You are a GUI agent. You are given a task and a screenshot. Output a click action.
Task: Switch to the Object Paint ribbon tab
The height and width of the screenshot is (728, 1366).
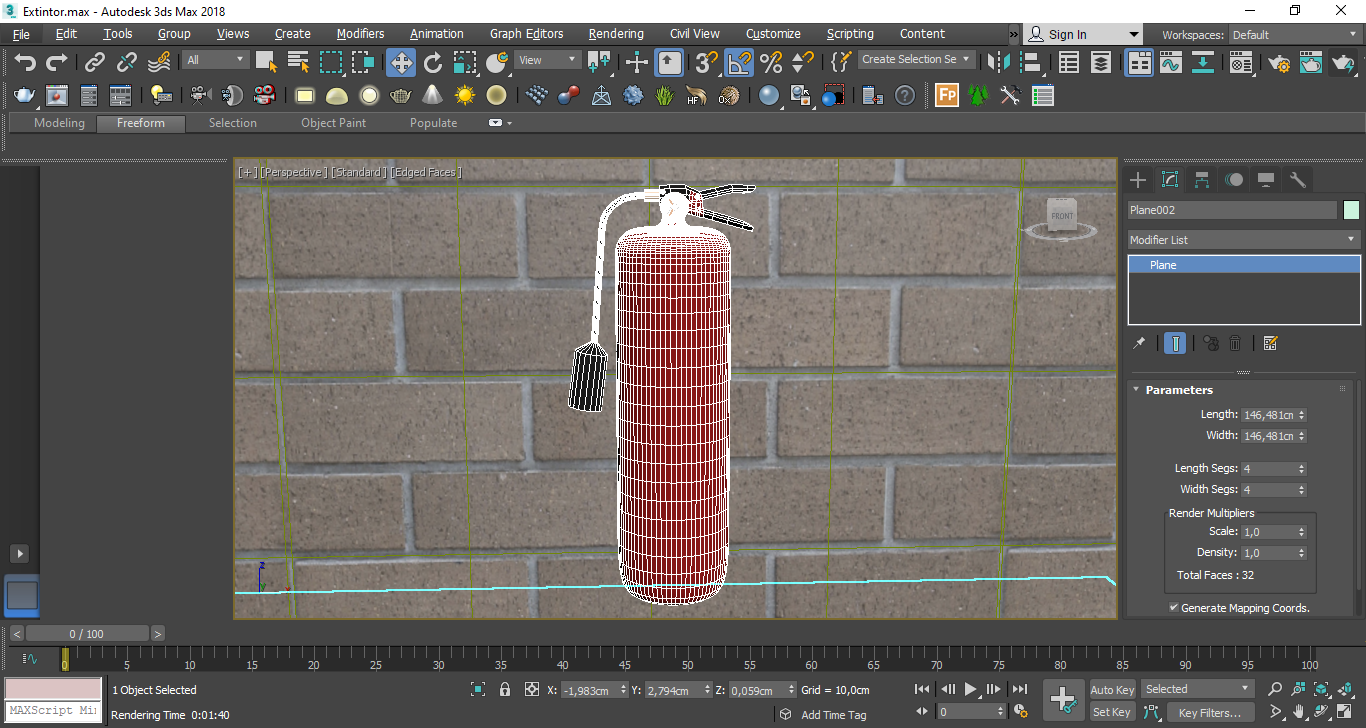(333, 123)
